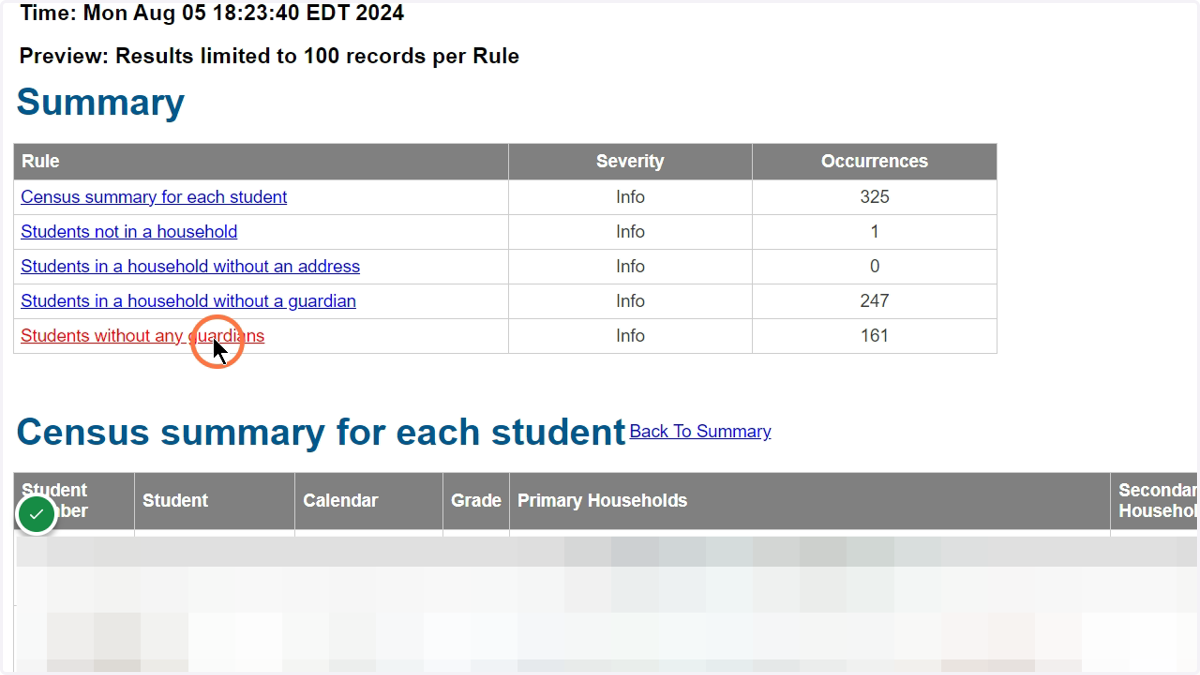
Task: Select the 161 occurrences cell
Action: pos(875,336)
